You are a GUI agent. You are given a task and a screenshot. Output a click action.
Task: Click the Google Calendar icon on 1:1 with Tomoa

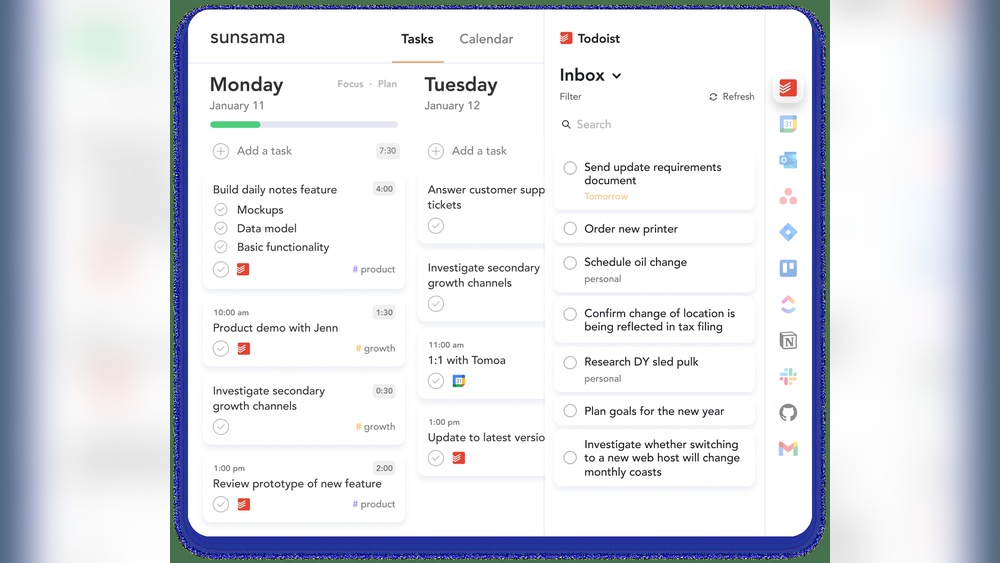pyautogui.click(x=459, y=381)
